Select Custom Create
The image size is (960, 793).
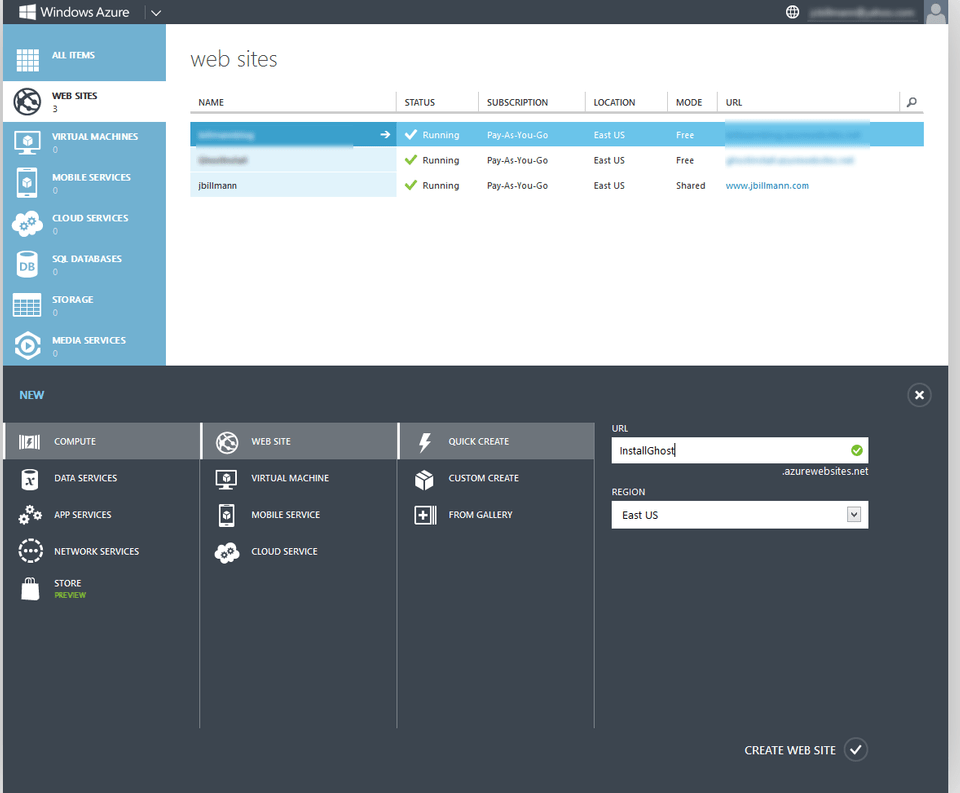click(x=497, y=478)
